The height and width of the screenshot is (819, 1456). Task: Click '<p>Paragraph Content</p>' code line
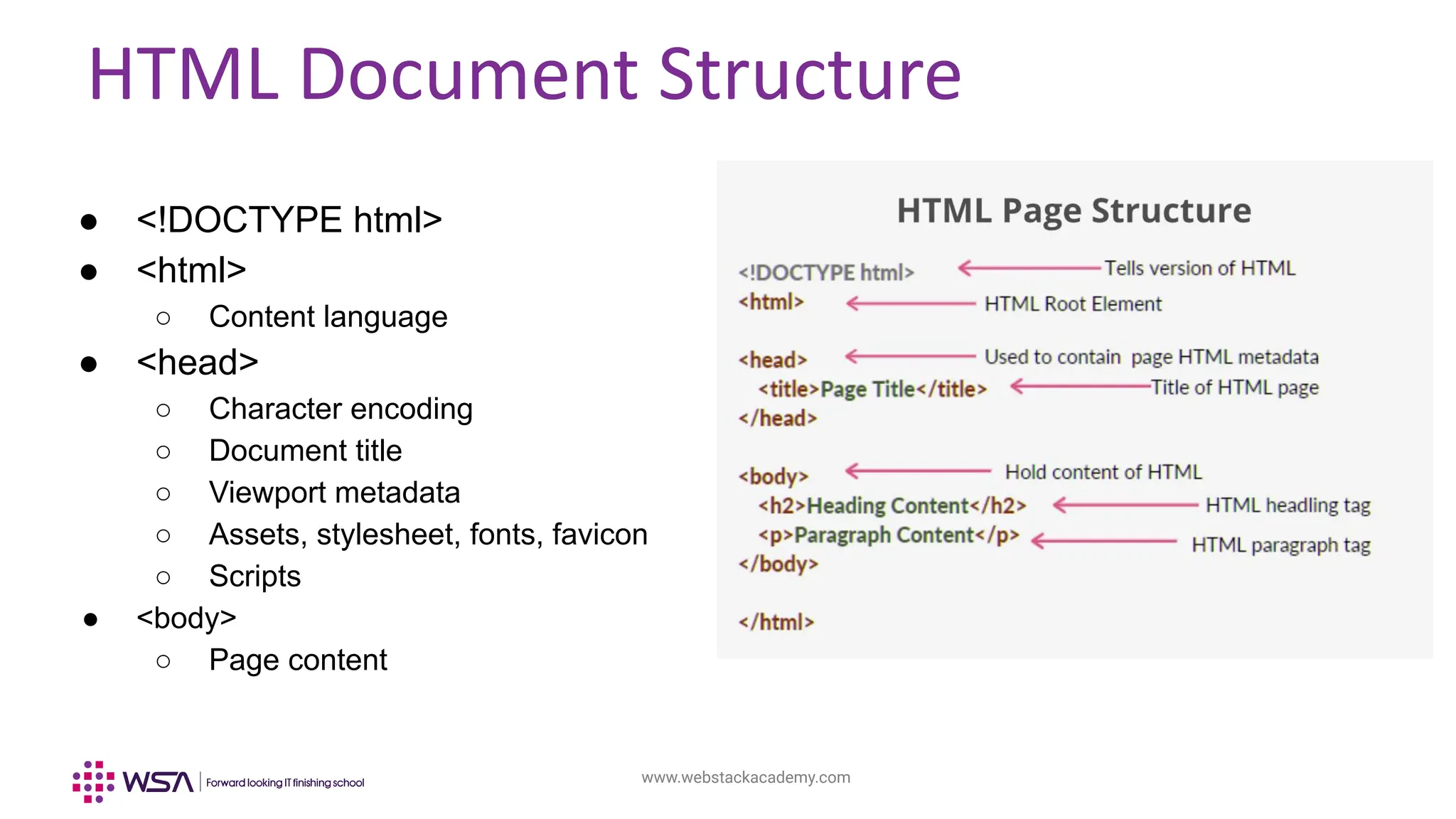[889, 535]
